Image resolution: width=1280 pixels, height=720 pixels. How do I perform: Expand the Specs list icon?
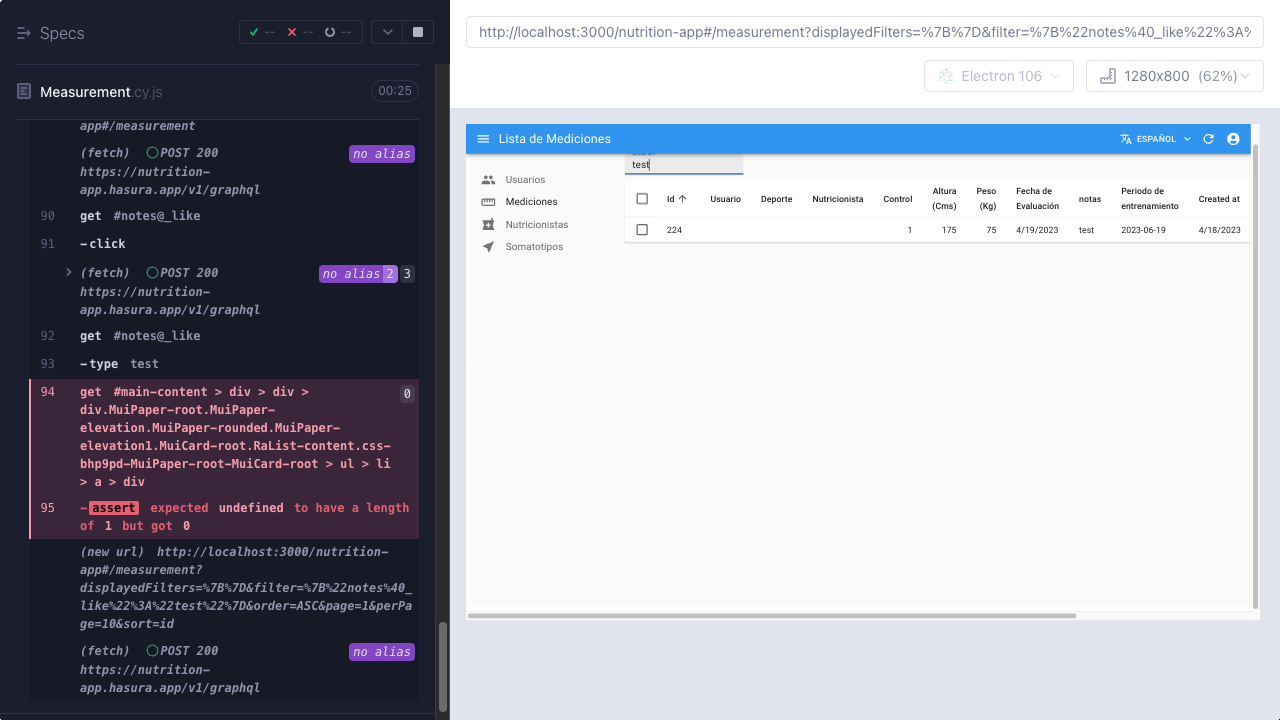[x=24, y=33]
